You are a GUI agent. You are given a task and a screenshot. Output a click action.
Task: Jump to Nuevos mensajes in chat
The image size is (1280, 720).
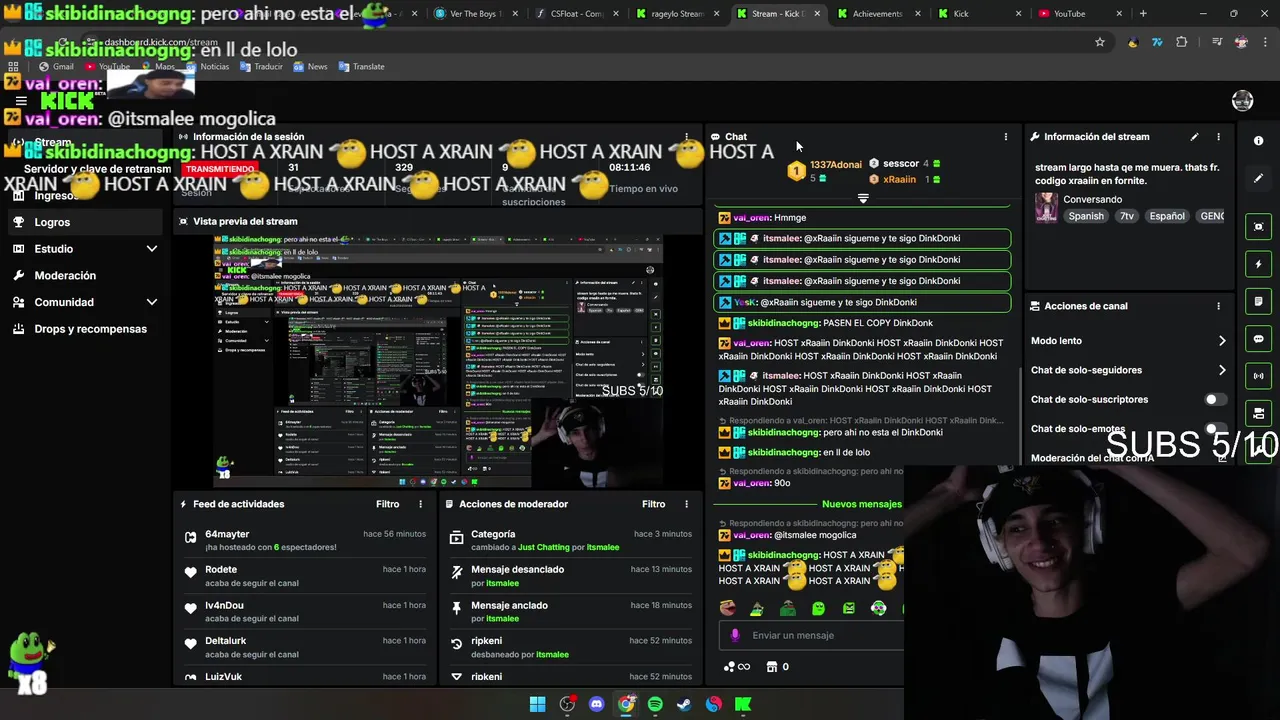(862, 504)
